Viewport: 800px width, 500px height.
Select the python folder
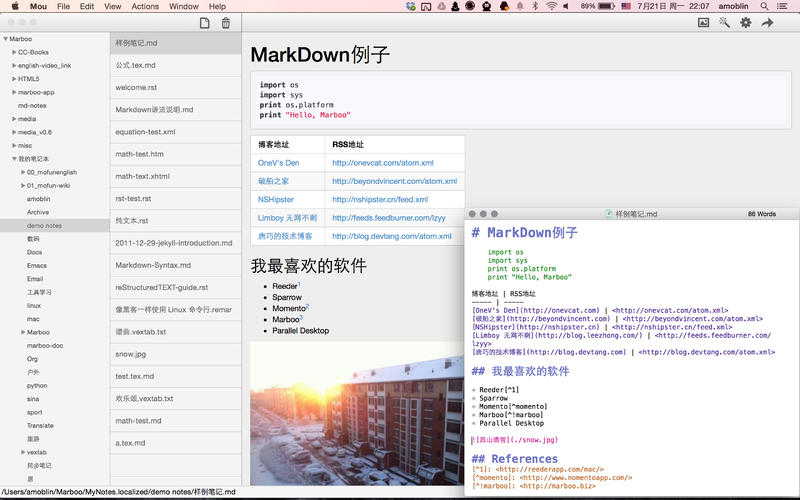[x=37, y=386]
